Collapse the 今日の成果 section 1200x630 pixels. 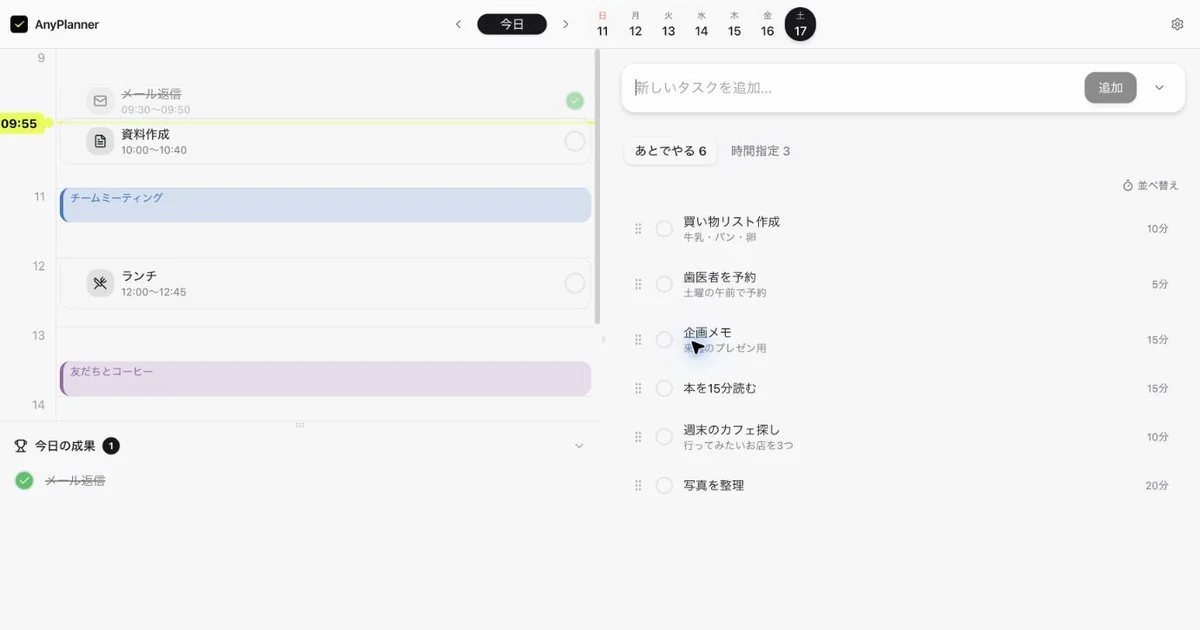click(579, 446)
